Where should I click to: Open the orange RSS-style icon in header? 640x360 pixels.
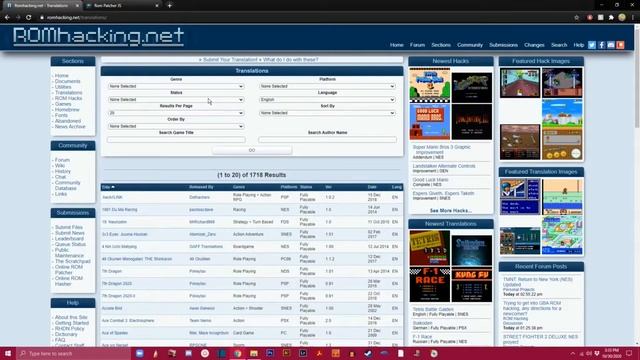[620, 45]
